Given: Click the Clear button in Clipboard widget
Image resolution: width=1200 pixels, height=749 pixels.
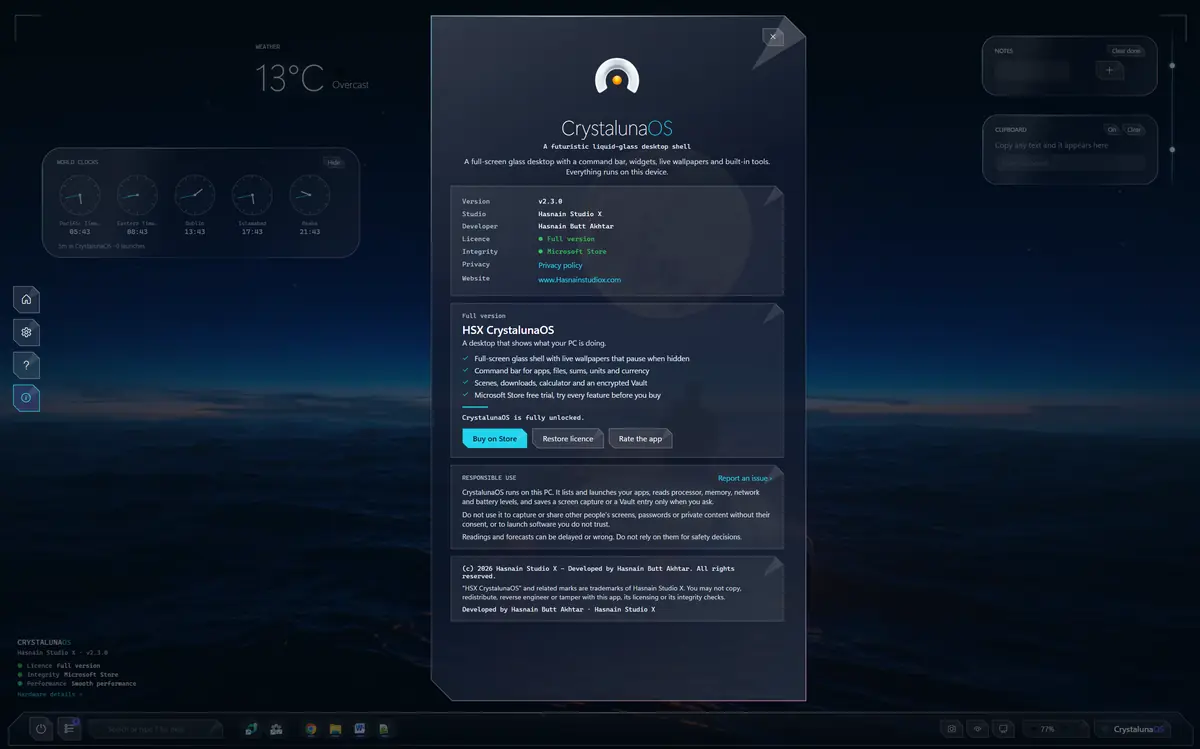Looking at the screenshot, I should pos(1134,129).
